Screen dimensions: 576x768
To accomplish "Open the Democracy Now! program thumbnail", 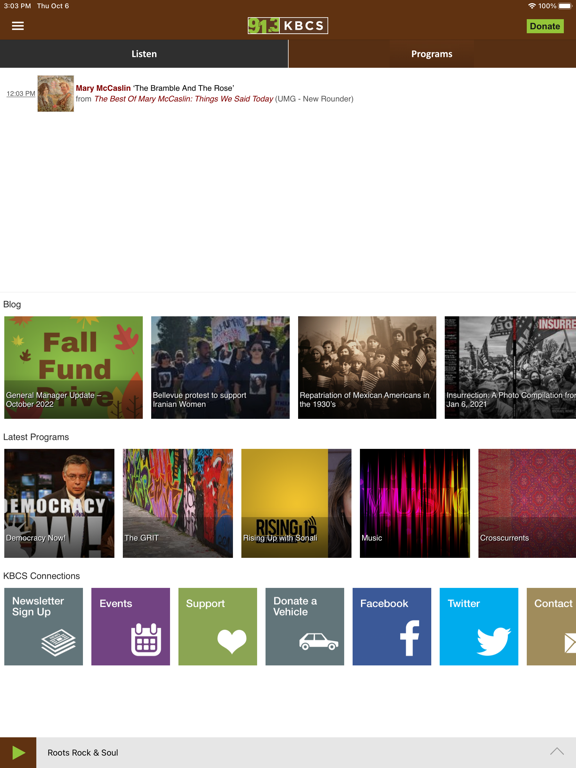I will pos(59,503).
